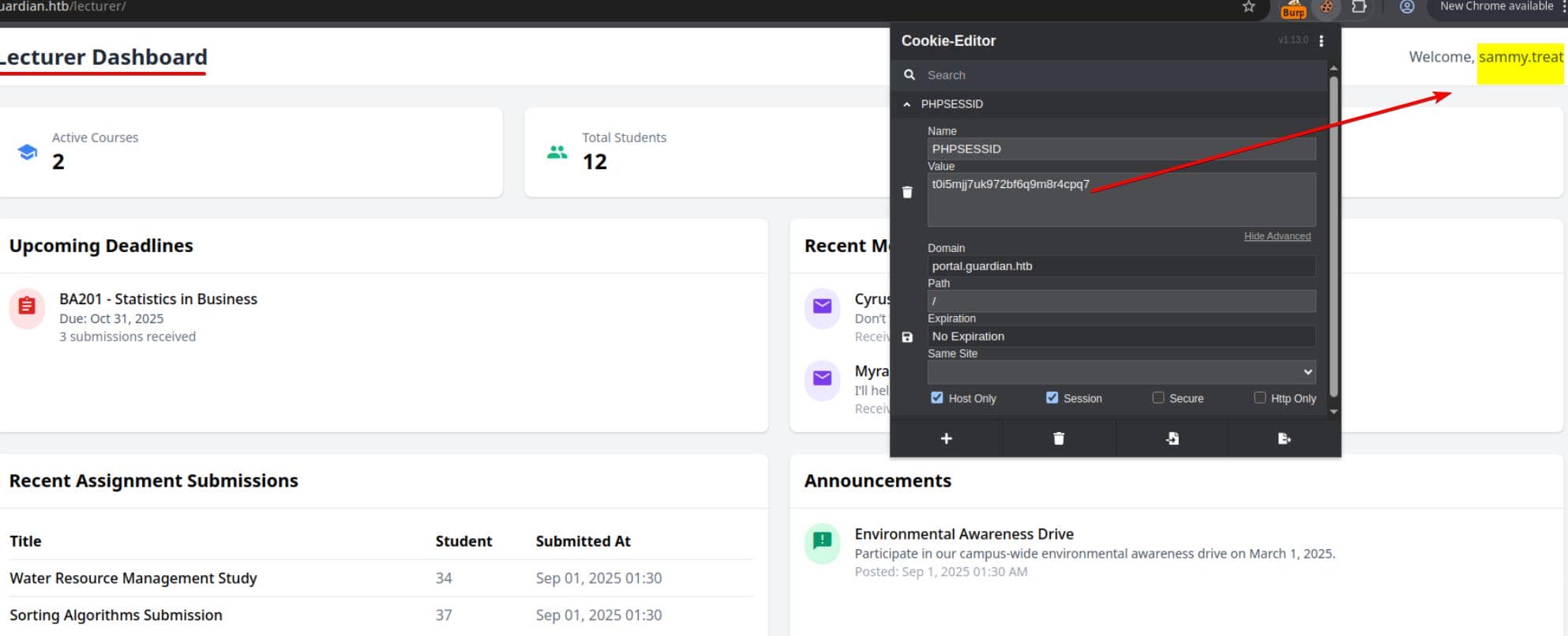This screenshot has width=1568, height=636.
Task: Click the Title column header
Action: [x=25, y=541]
